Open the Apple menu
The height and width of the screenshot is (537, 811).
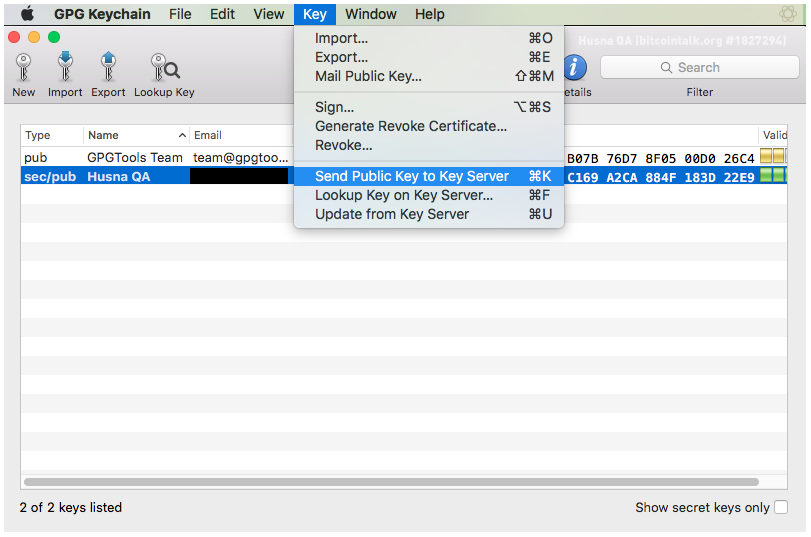point(27,14)
